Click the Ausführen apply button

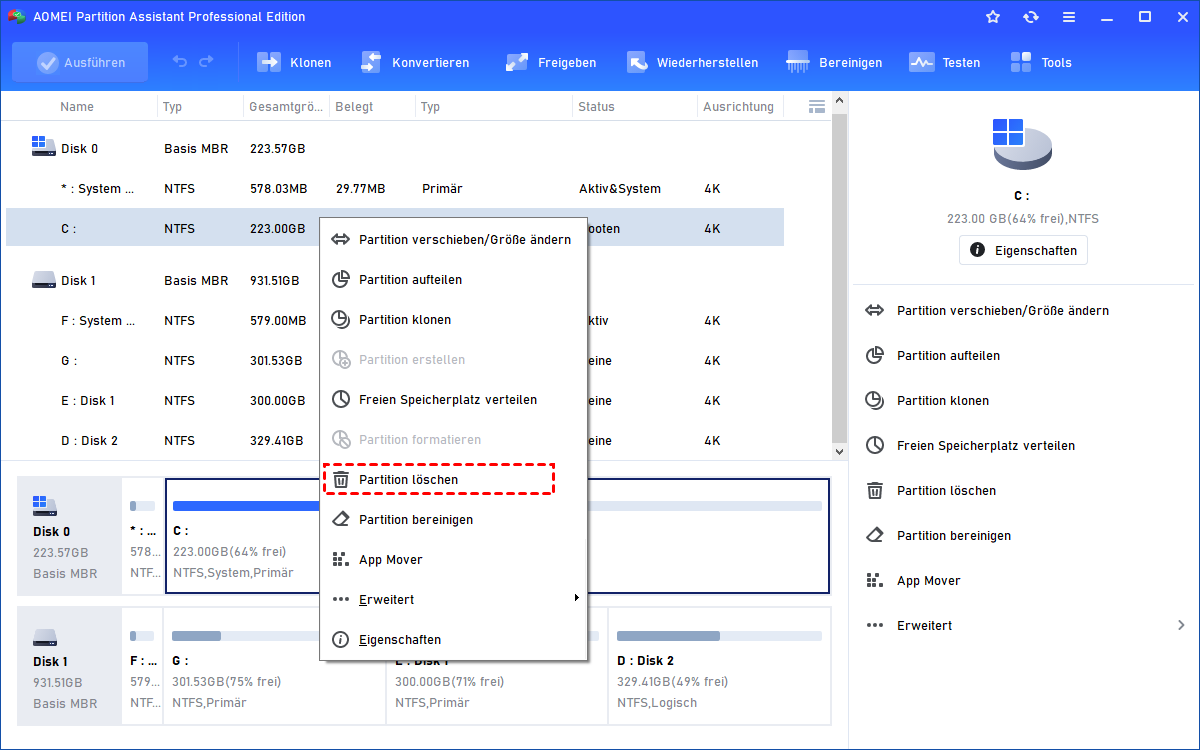tap(80, 62)
